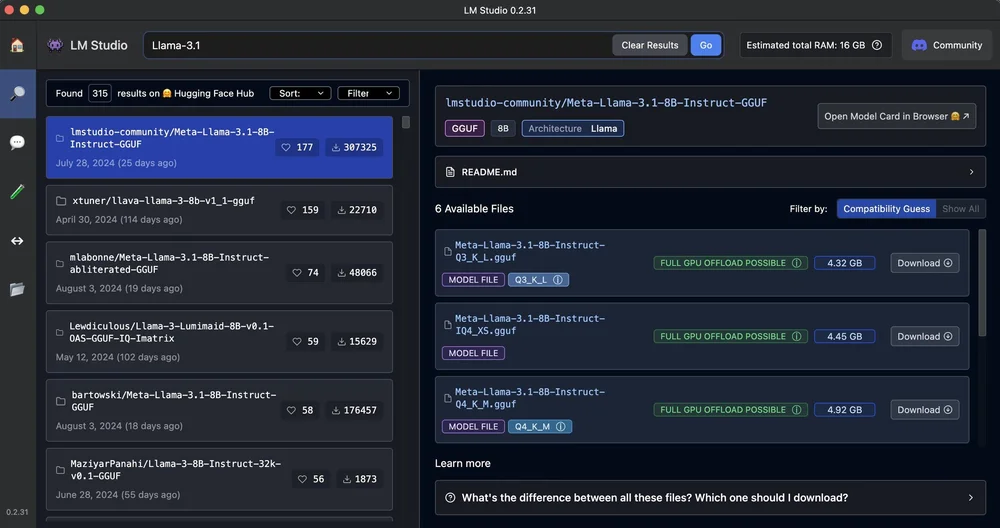
Task: Click the GGUF tag on model header
Action: point(464,128)
